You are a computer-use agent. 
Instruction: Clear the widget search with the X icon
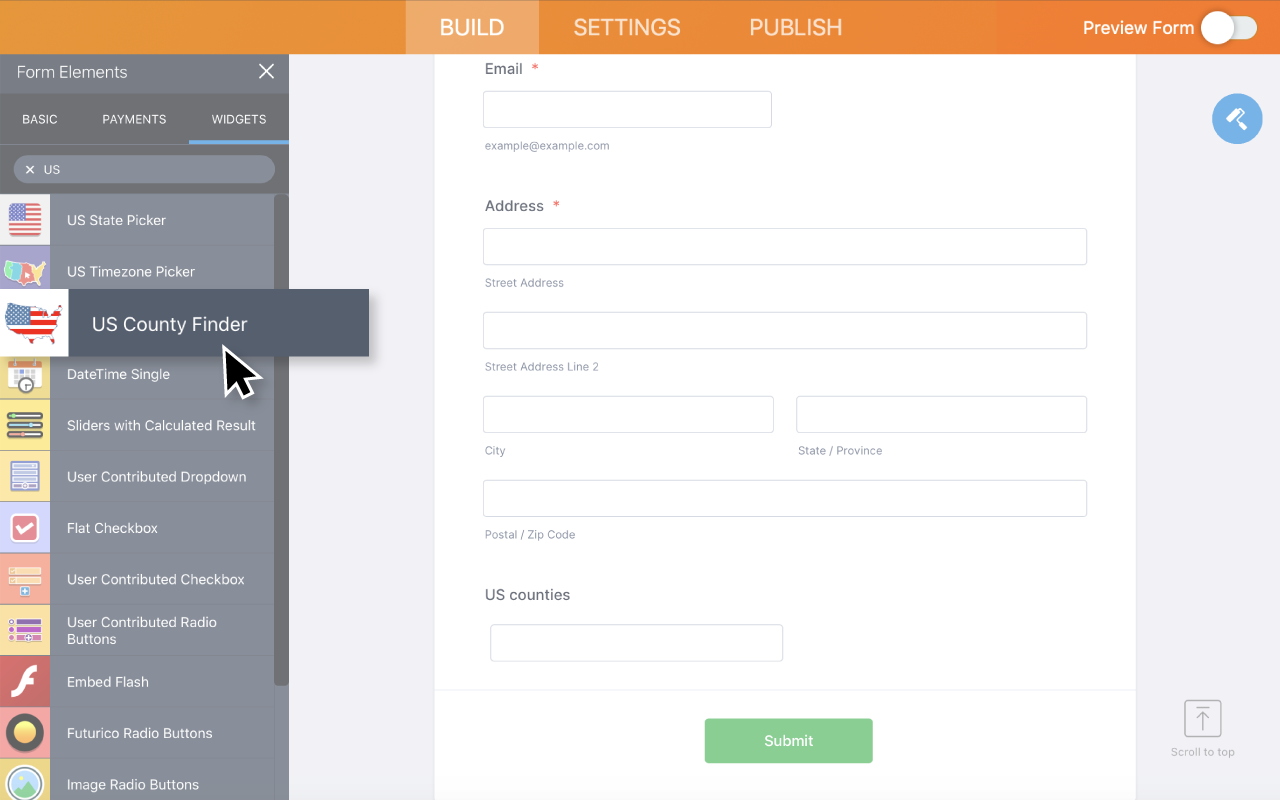pos(30,170)
